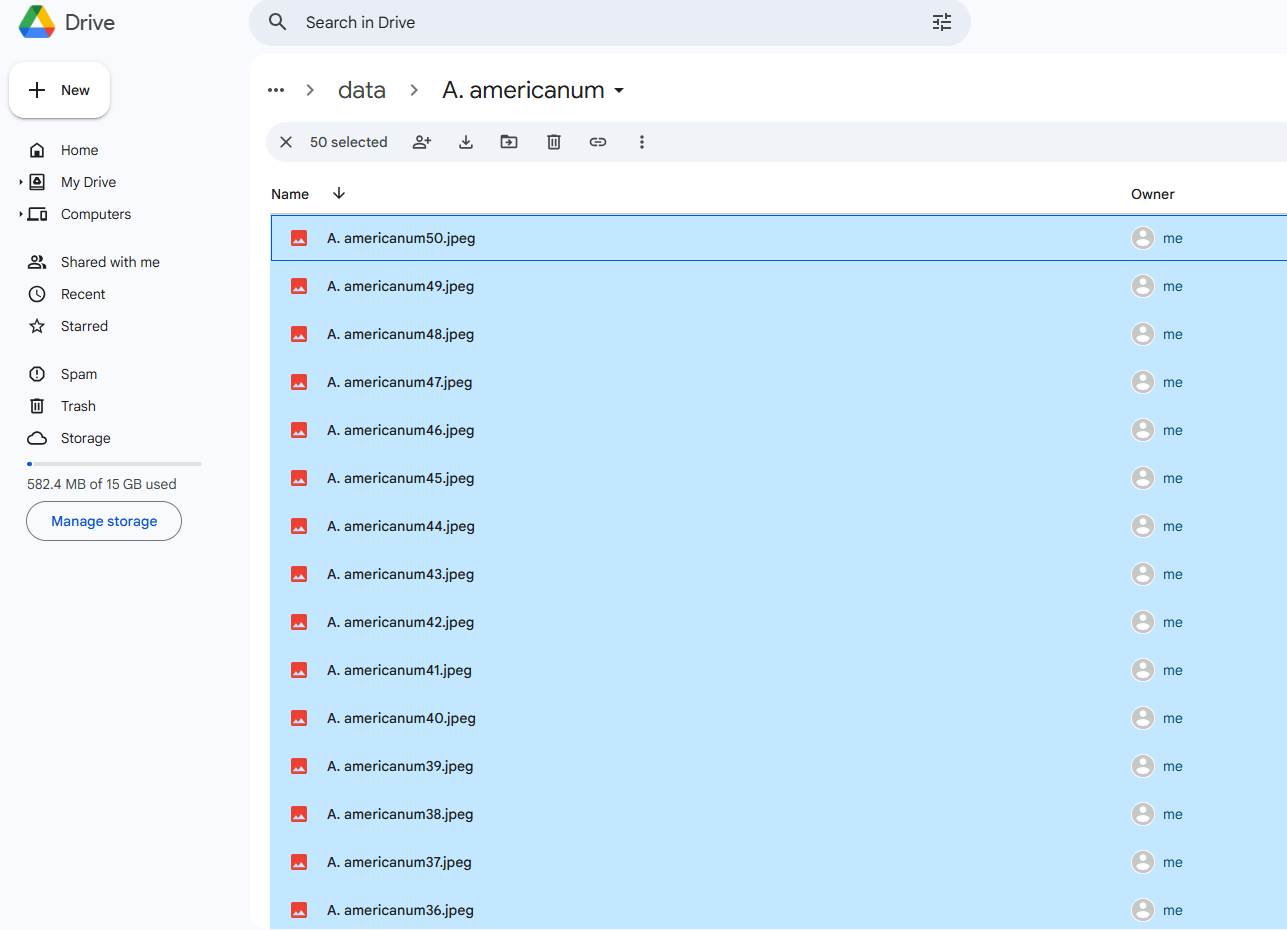
Task: Show hidden breadcrumb folders ellipsis
Action: [276, 90]
